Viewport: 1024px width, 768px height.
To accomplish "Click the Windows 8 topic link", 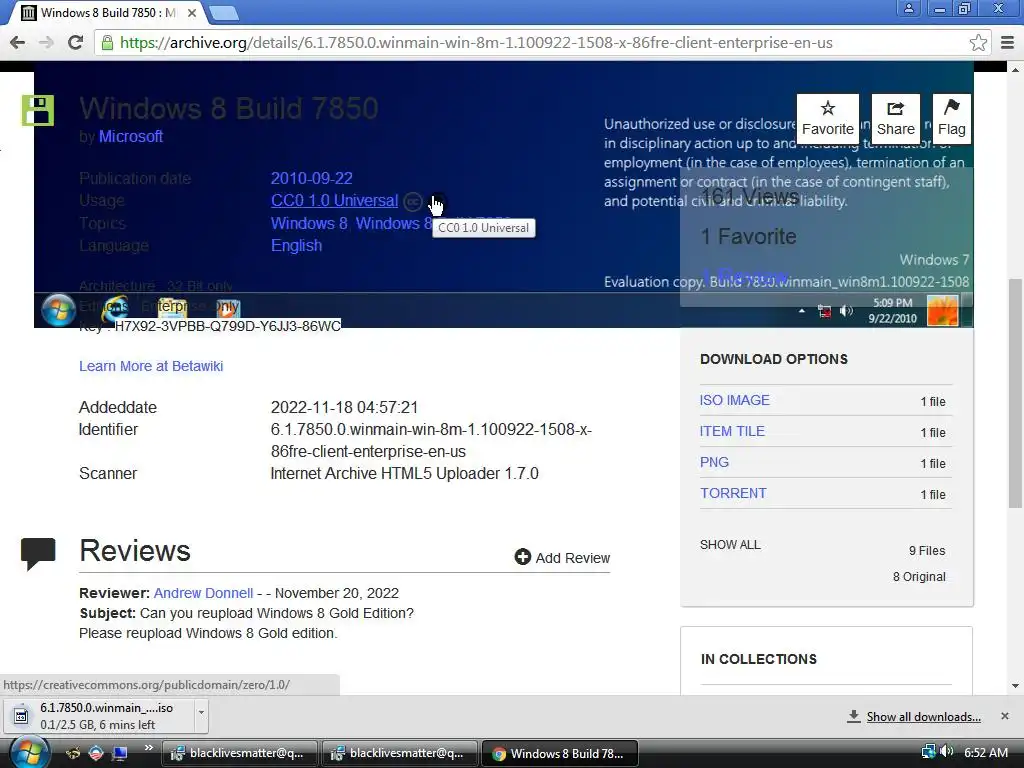I will pos(309,223).
